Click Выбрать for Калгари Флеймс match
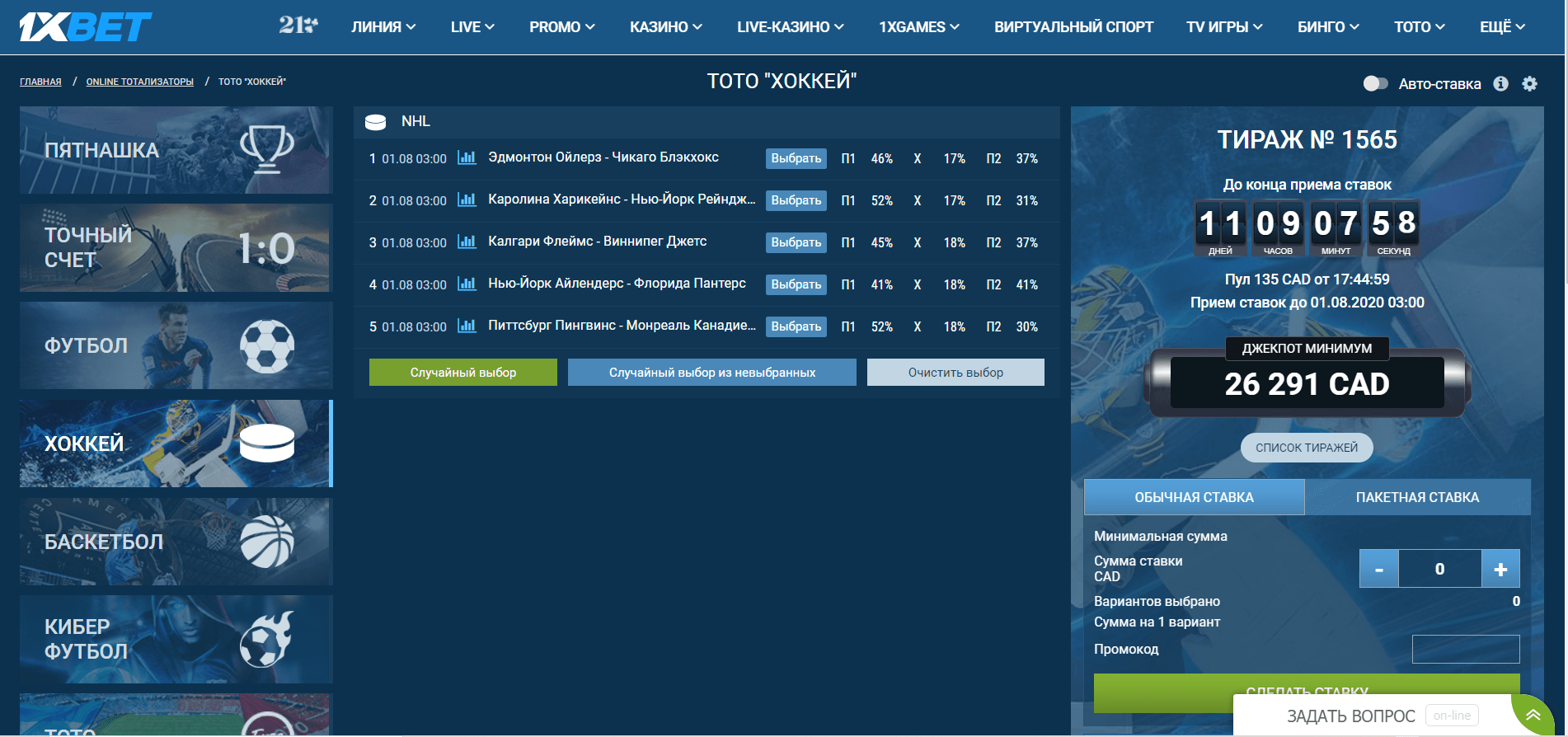This screenshot has height=737, width=1568. (x=796, y=242)
